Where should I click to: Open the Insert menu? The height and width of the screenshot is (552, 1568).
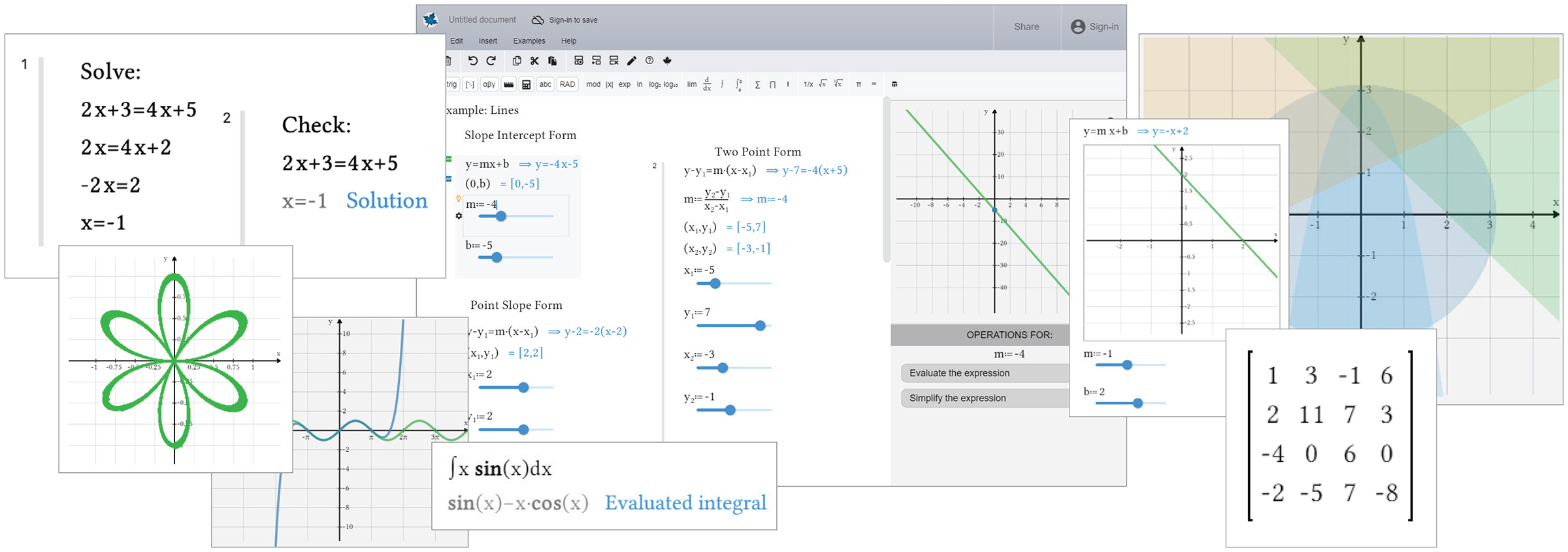[487, 41]
